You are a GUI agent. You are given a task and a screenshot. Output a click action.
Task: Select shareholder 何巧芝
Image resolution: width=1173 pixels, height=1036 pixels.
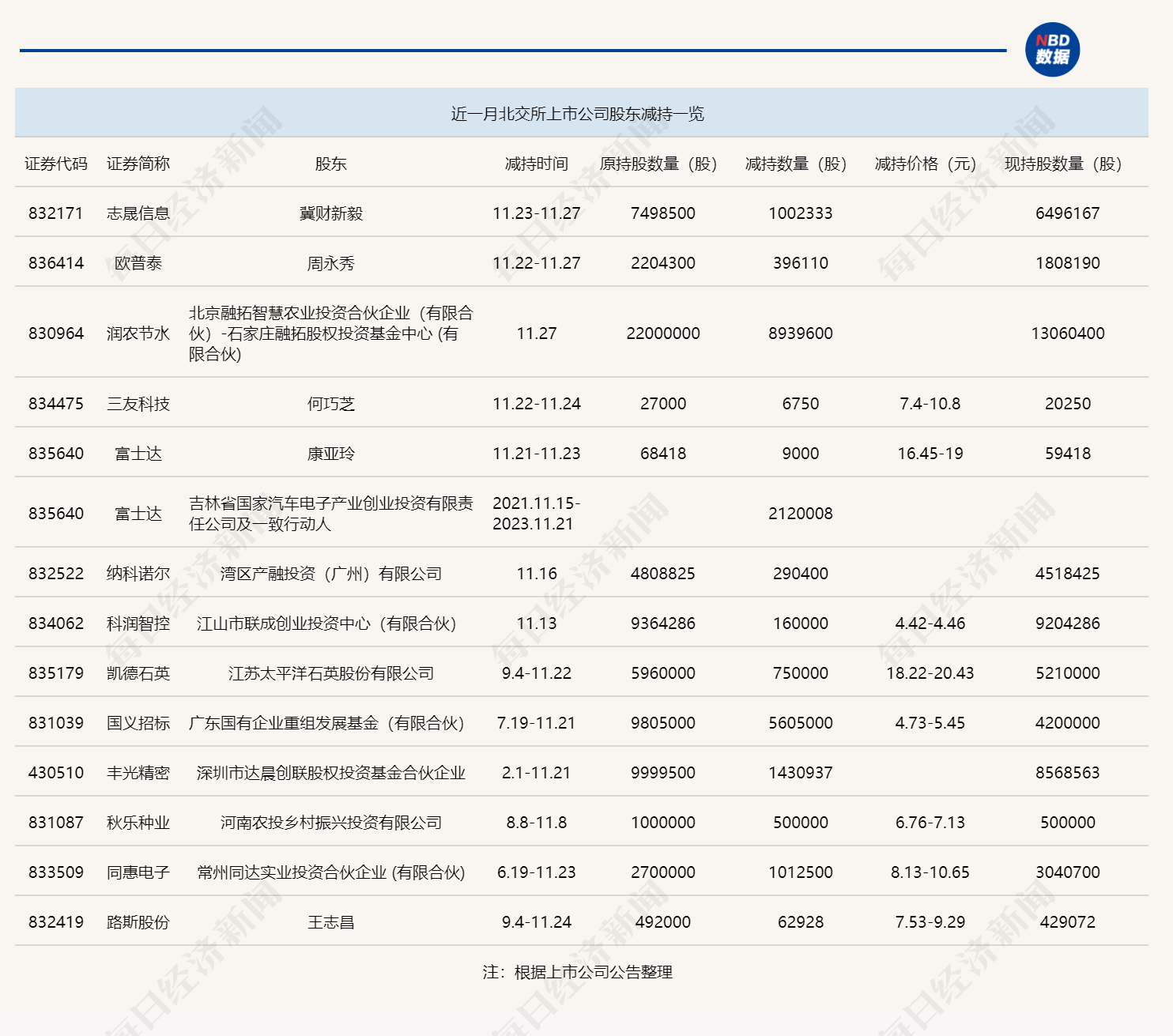(x=330, y=404)
